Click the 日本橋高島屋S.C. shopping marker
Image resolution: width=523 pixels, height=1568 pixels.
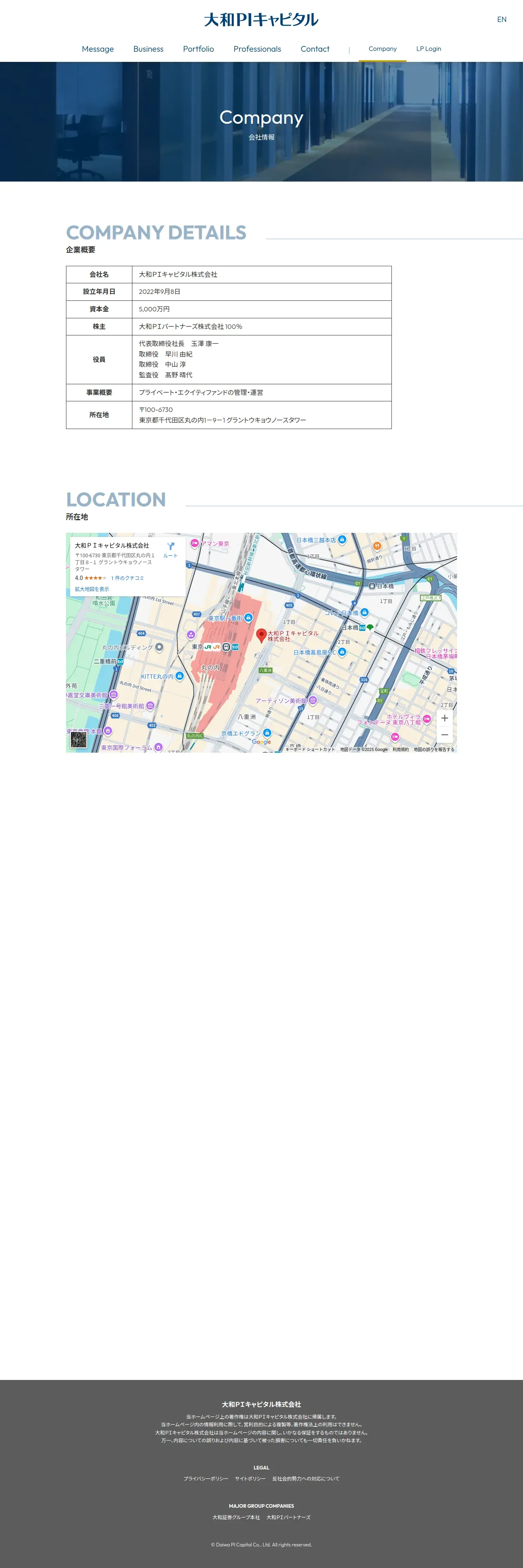pos(342,652)
